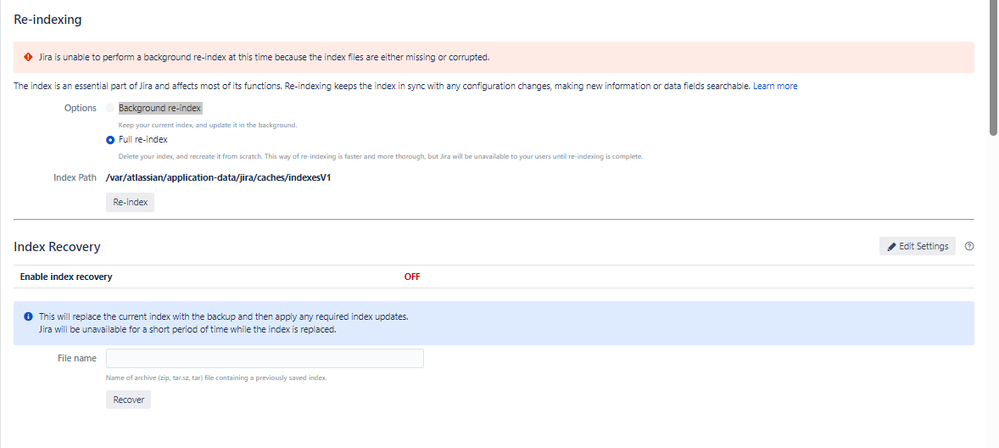Click the Re-index button
The height and width of the screenshot is (448, 999).
coord(130,202)
